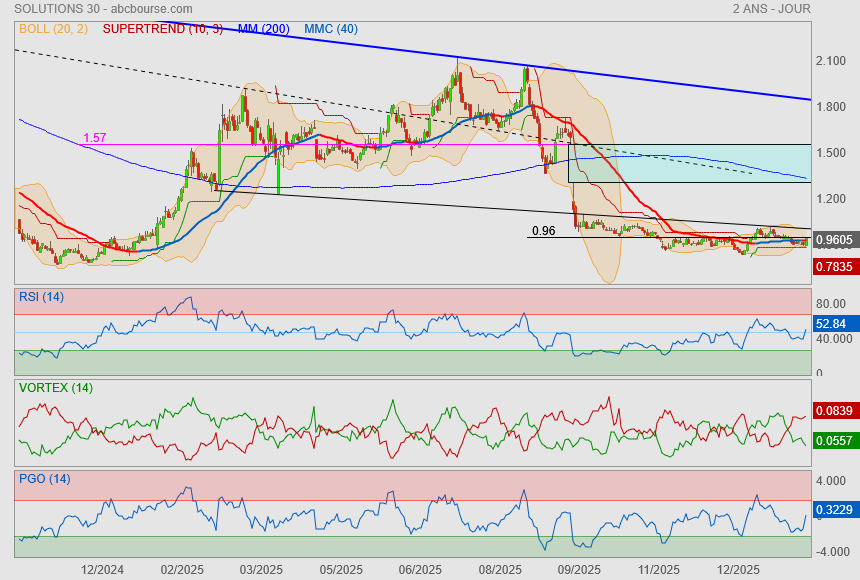Image resolution: width=860 pixels, height=580 pixels.
Task: Click the MM (200) moving average label
Action: [x=265, y=29]
